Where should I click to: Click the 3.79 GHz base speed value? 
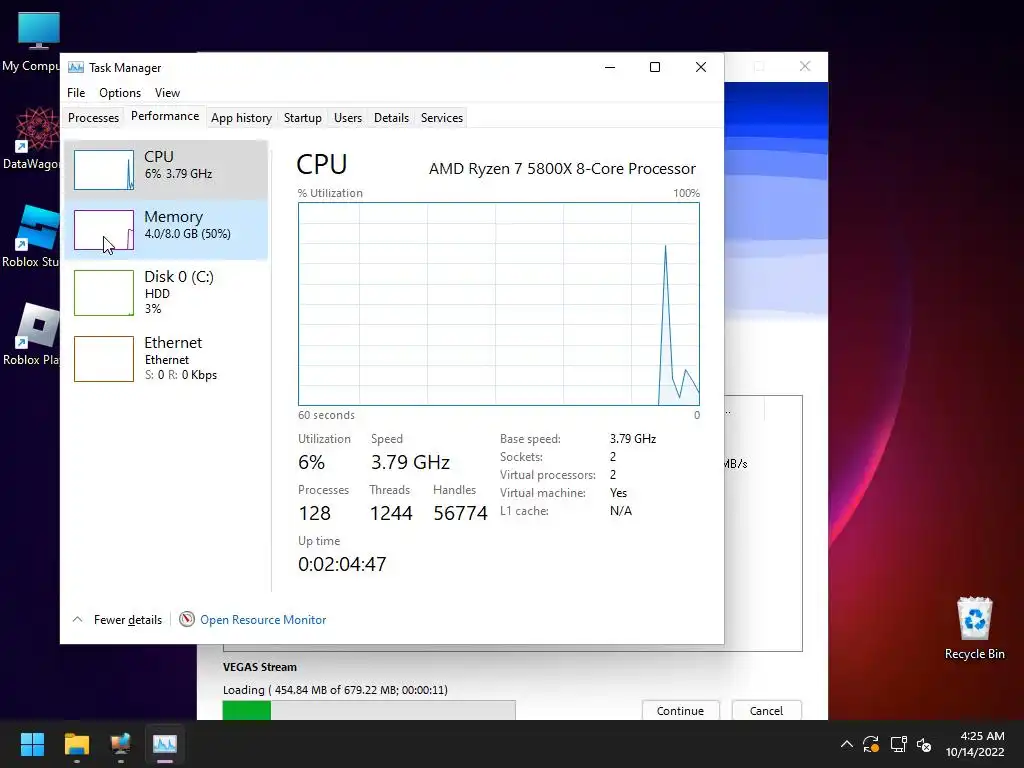[633, 439]
